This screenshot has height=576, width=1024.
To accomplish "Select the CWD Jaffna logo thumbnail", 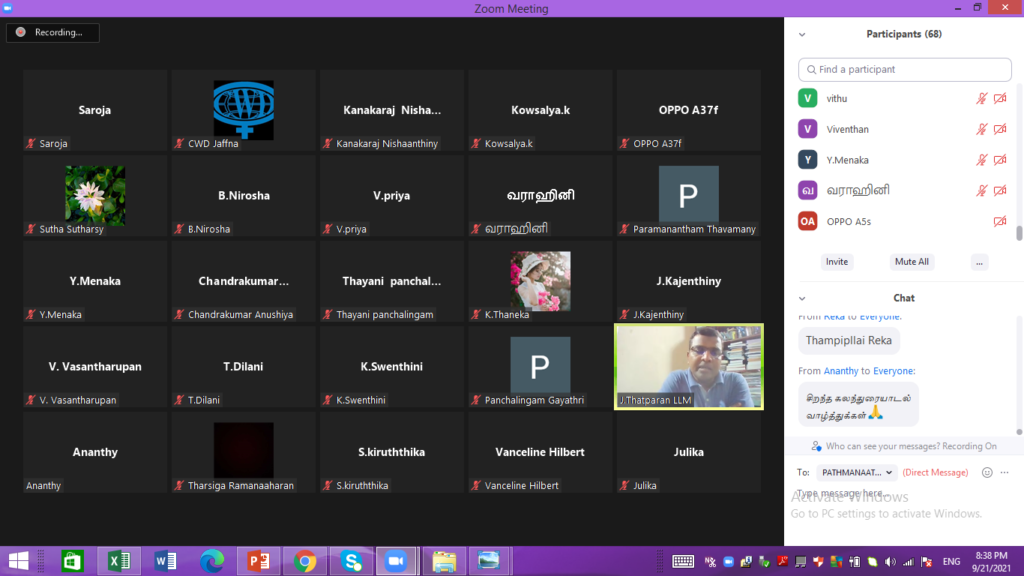I will (244, 110).
